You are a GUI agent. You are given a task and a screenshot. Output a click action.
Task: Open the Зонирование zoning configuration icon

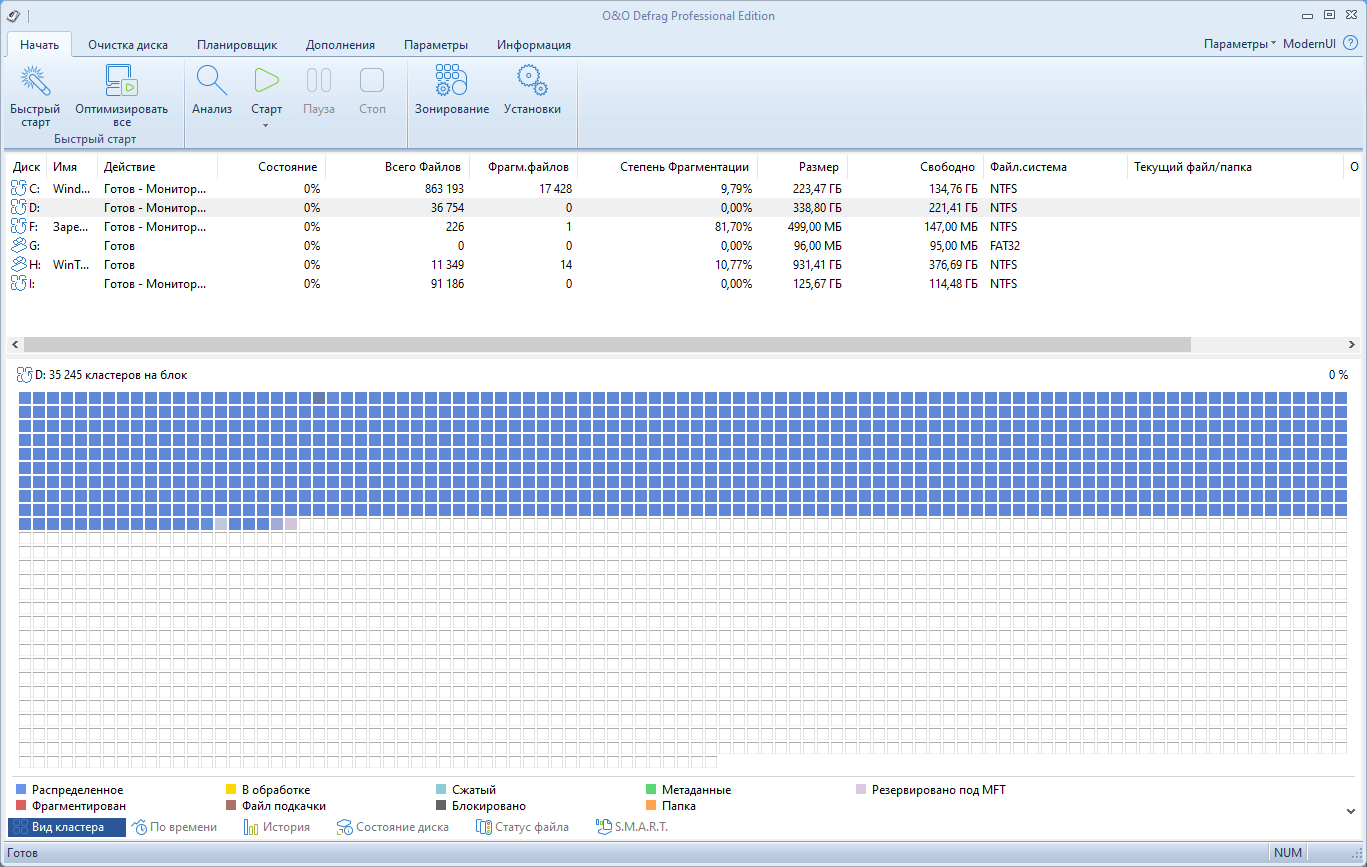pyautogui.click(x=450, y=79)
